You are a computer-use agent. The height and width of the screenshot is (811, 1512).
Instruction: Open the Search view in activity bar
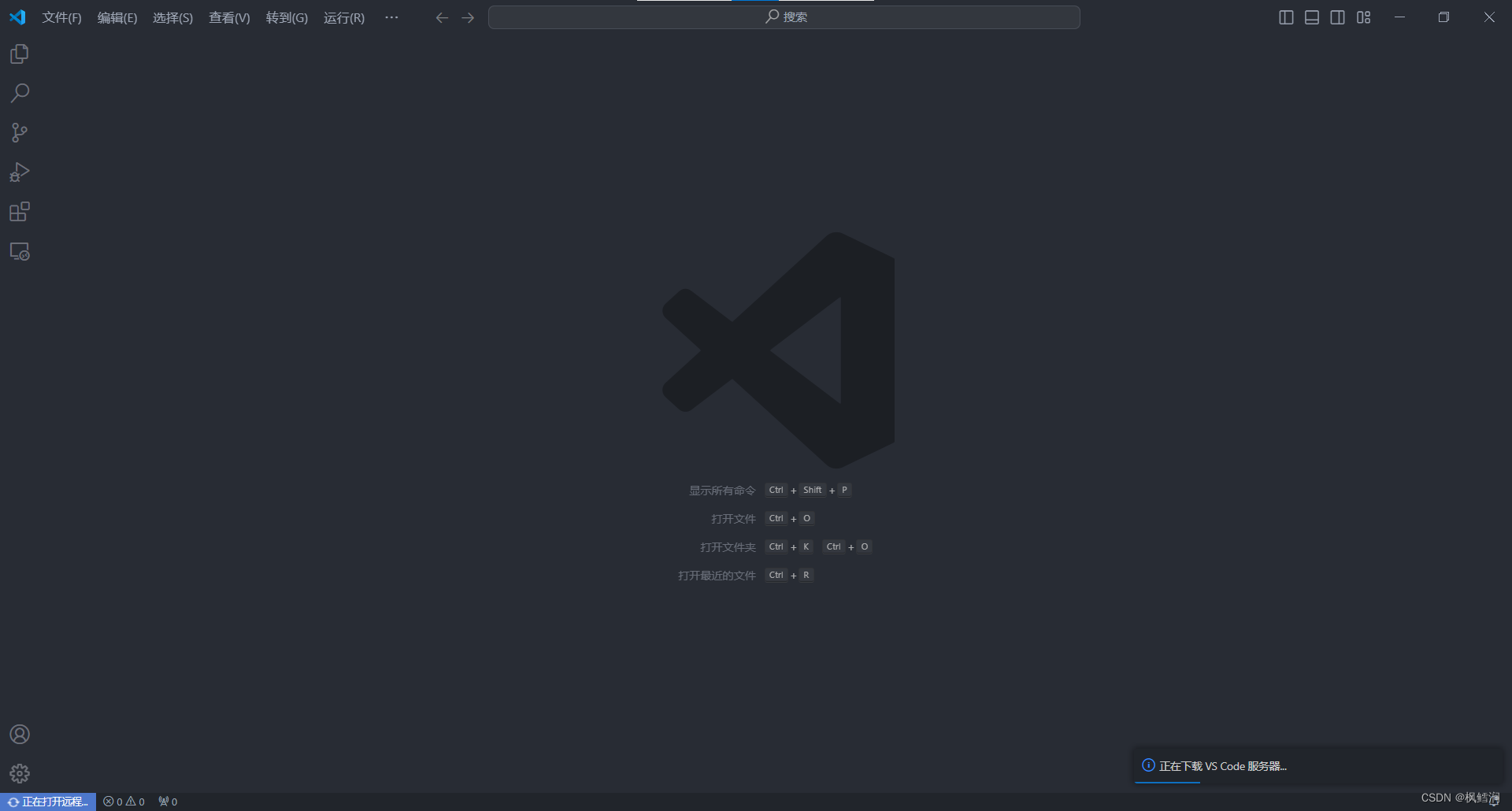tap(20, 94)
